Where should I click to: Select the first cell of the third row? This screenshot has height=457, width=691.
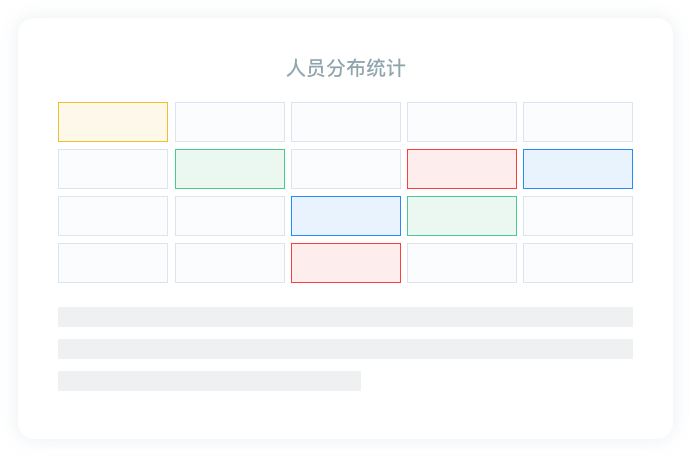click(113, 216)
